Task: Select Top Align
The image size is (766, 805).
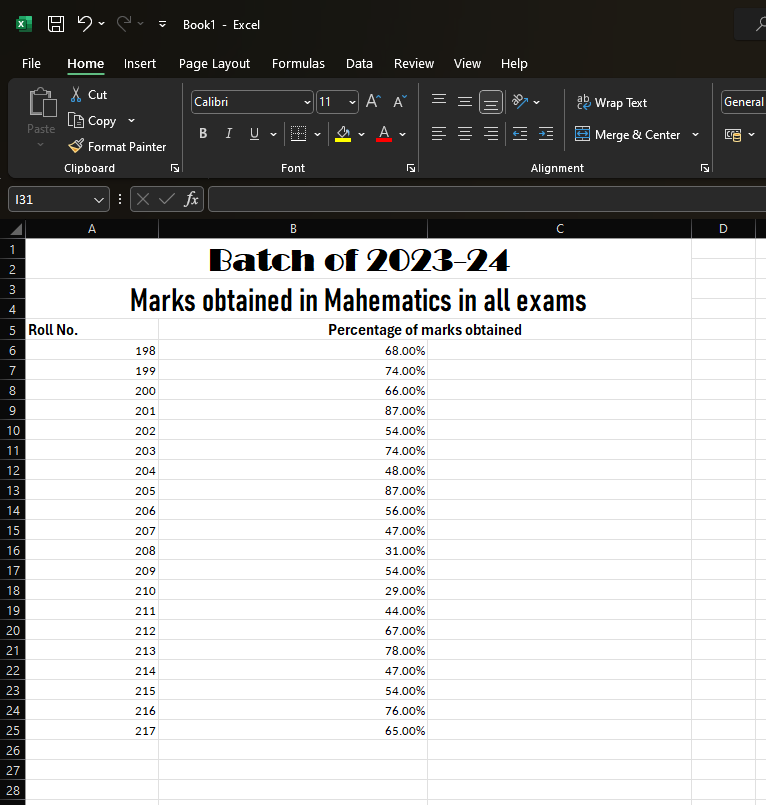Action: click(x=438, y=102)
